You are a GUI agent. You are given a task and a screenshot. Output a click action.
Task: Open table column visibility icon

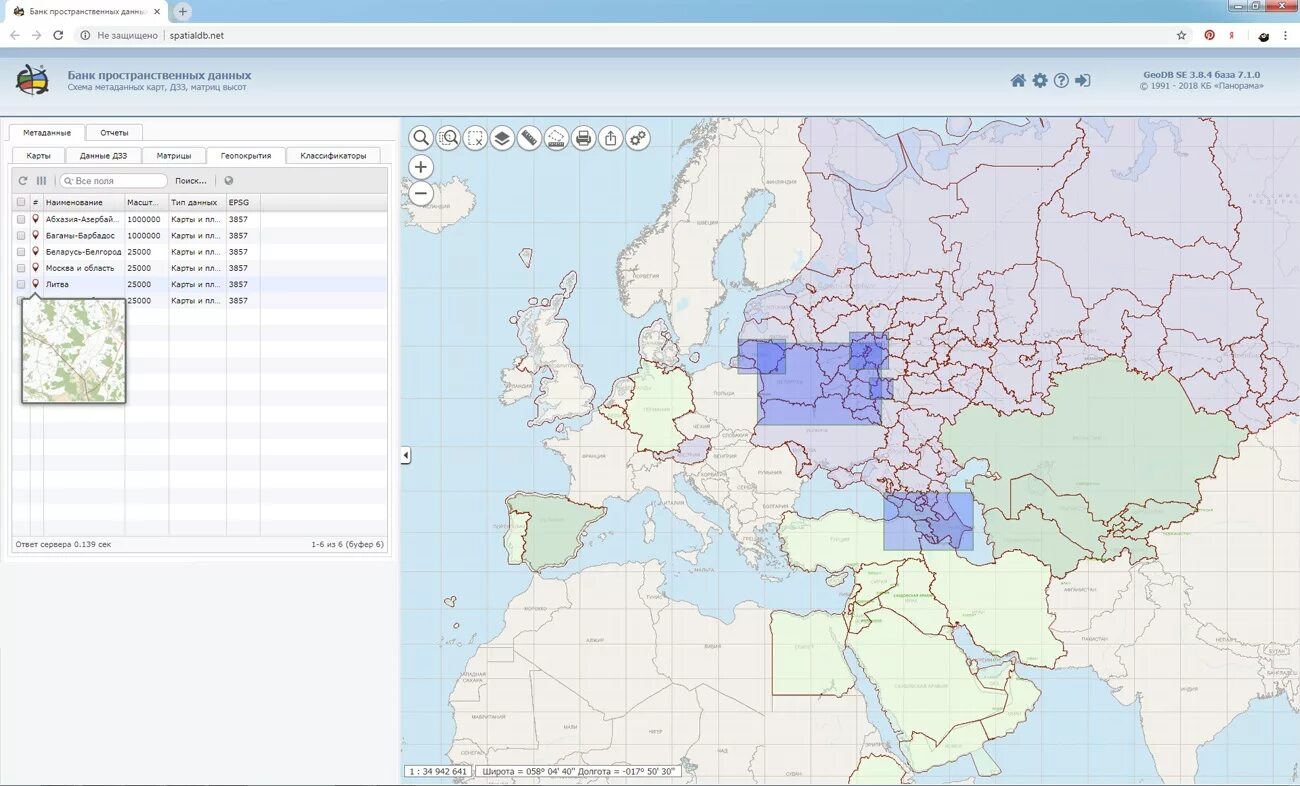click(41, 181)
